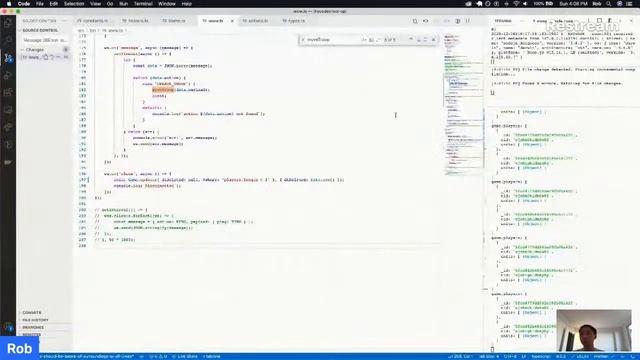
Task: Open the Search view in activity bar
Action: coord(8,40)
